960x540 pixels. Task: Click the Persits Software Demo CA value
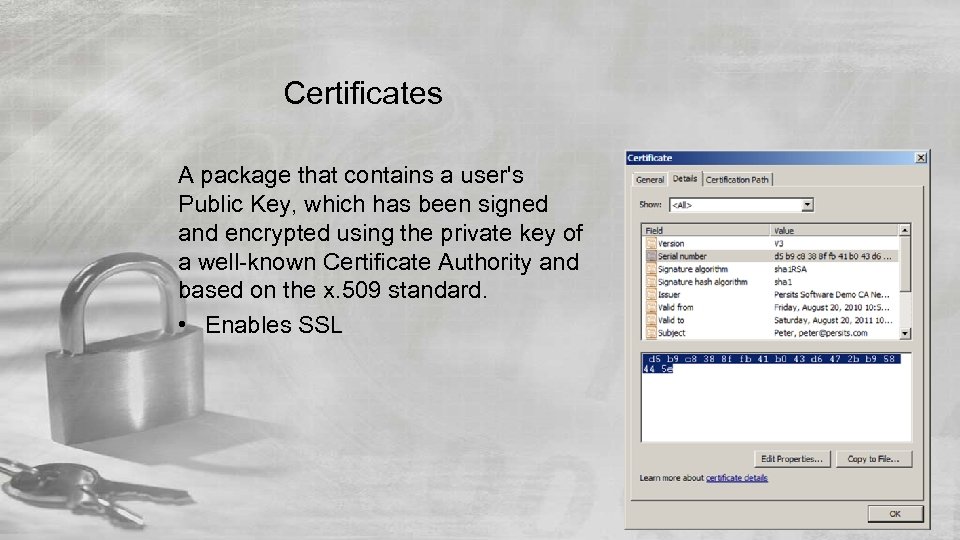point(831,295)
